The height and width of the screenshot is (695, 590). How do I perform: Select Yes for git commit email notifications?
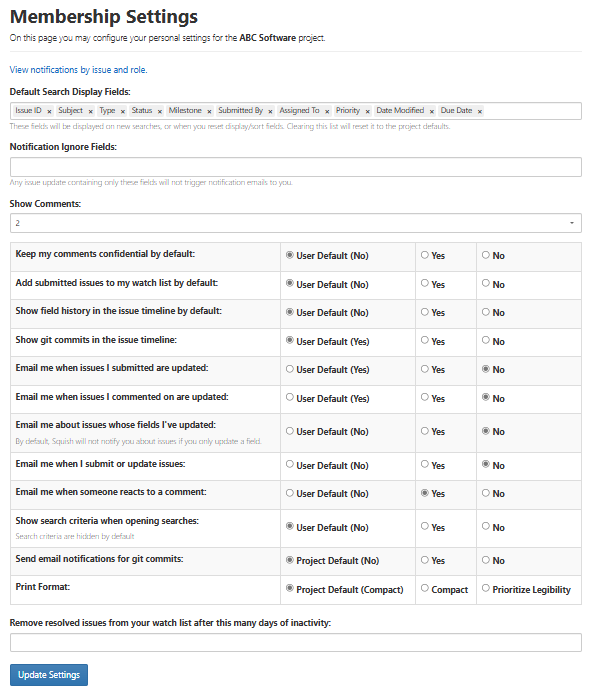[x=425, y=560]
